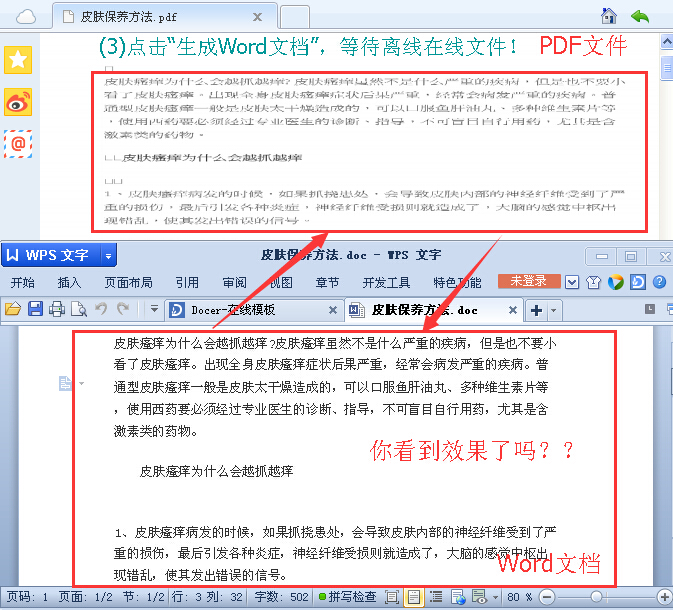This screenshot has height=610, width=673.
Task: Click the 未登录 login button
Action: point(529,281)
